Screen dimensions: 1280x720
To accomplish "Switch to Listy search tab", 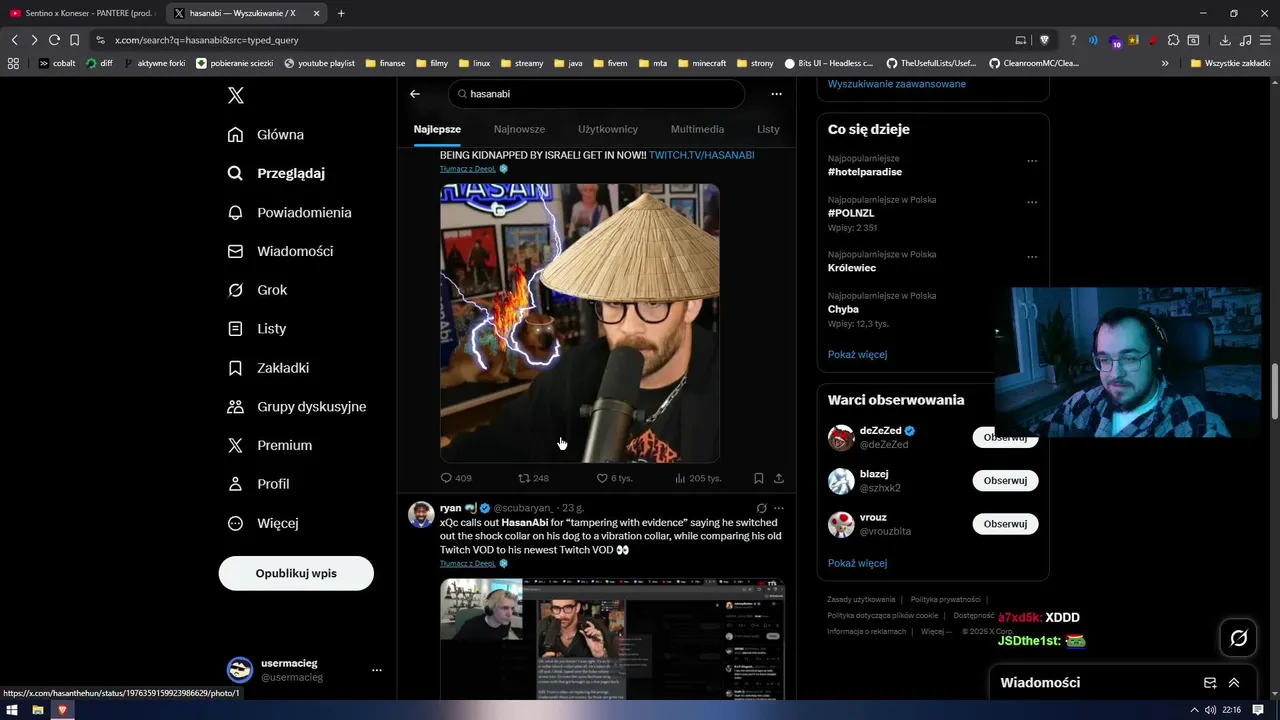I will pos(768,129).
